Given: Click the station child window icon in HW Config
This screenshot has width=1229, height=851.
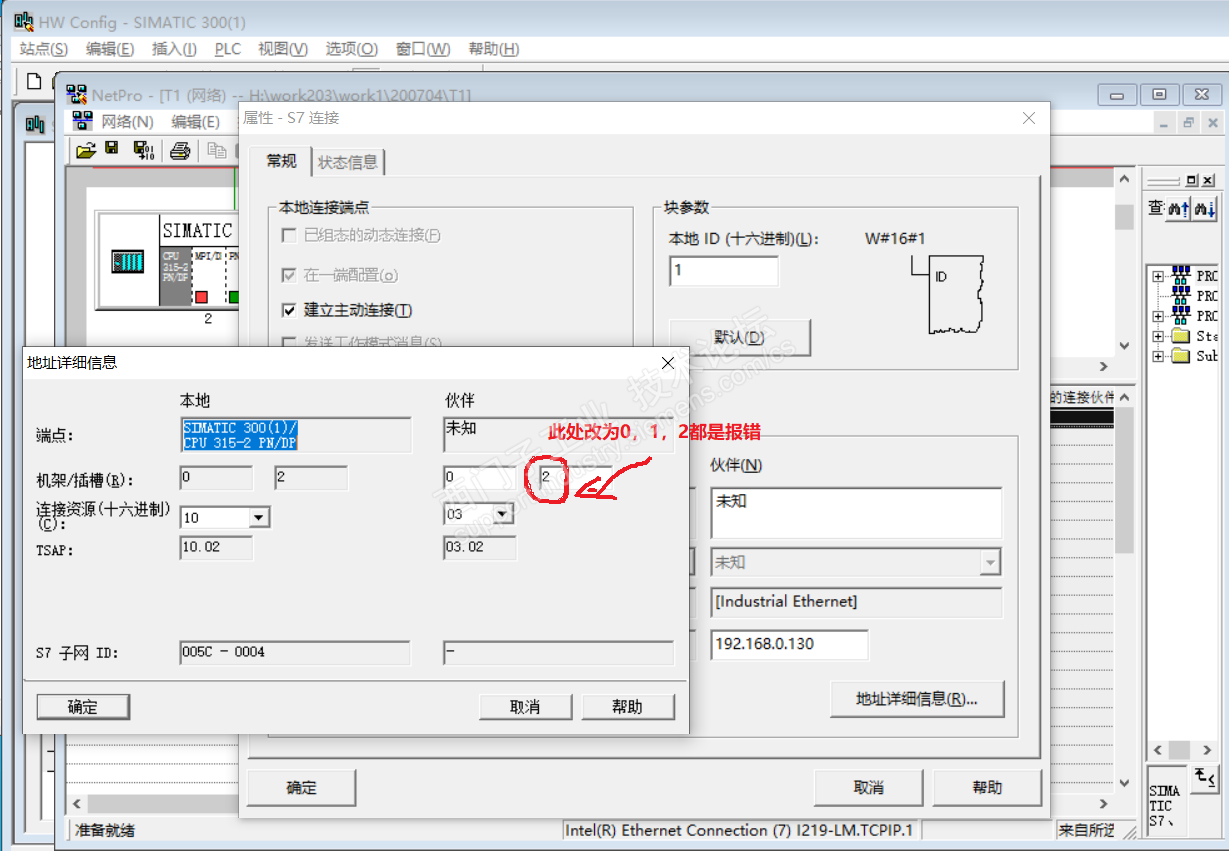Looking at the screenshot, I should pos(35,123).
